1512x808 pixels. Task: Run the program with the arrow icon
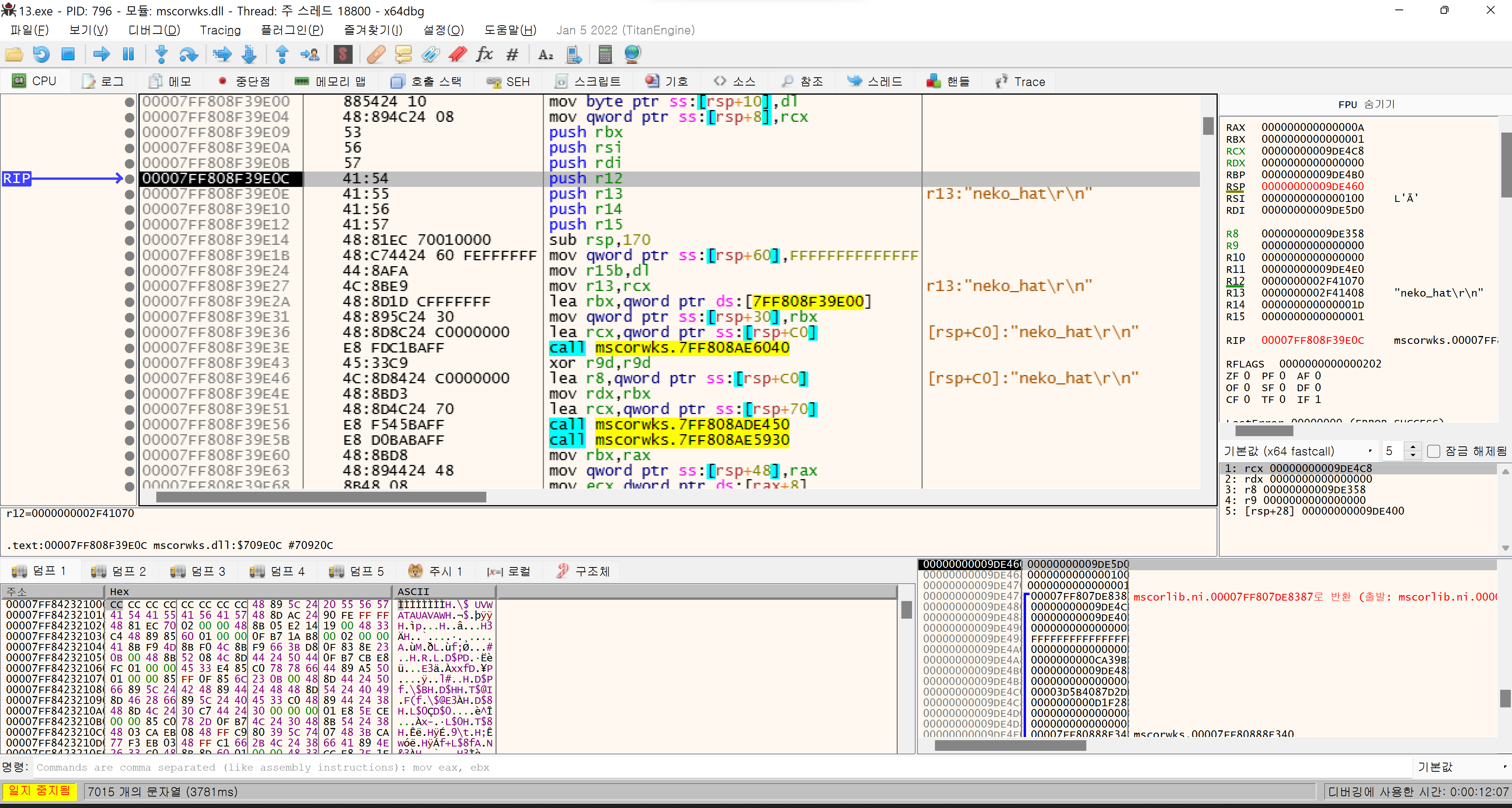101,54
